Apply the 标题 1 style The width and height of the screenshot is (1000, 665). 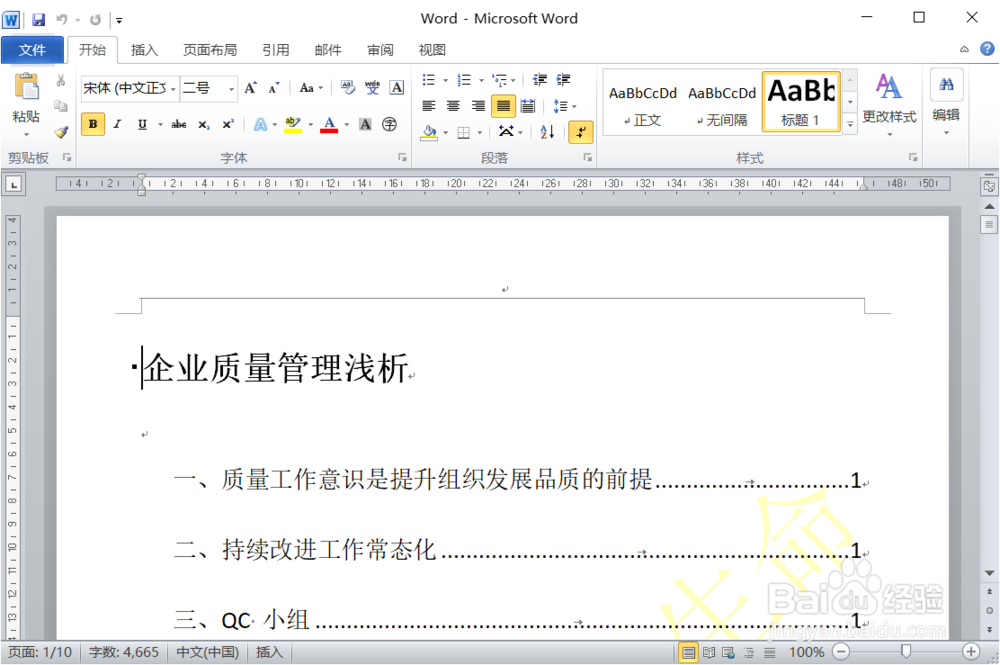pyautogui.click(x=802, y=100)
